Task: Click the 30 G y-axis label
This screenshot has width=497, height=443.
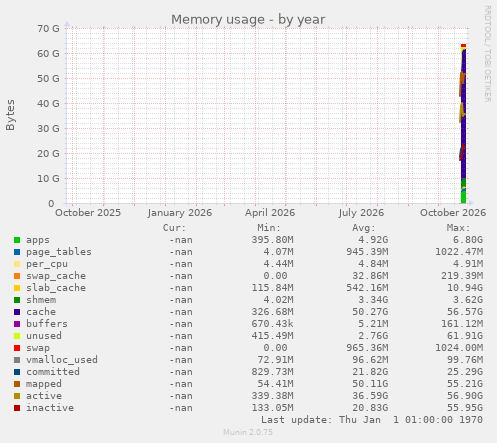Action: [x=48, y=129]
